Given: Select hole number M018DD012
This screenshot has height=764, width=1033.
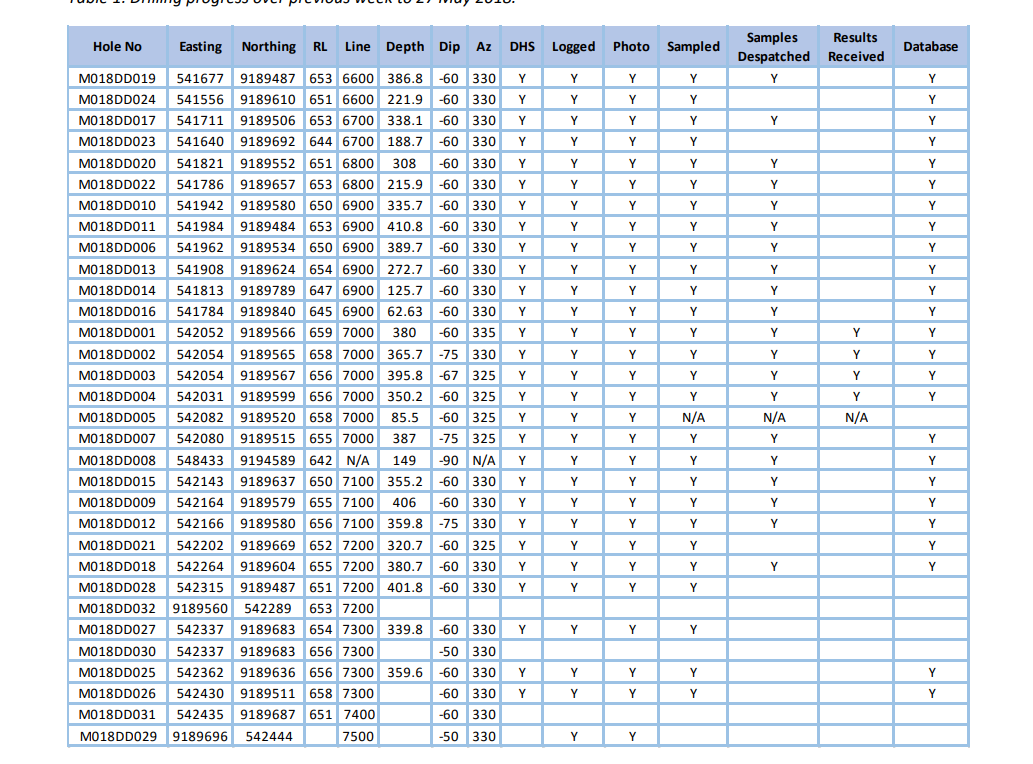Looking at the screenshot, I should (x=117, y=524).
